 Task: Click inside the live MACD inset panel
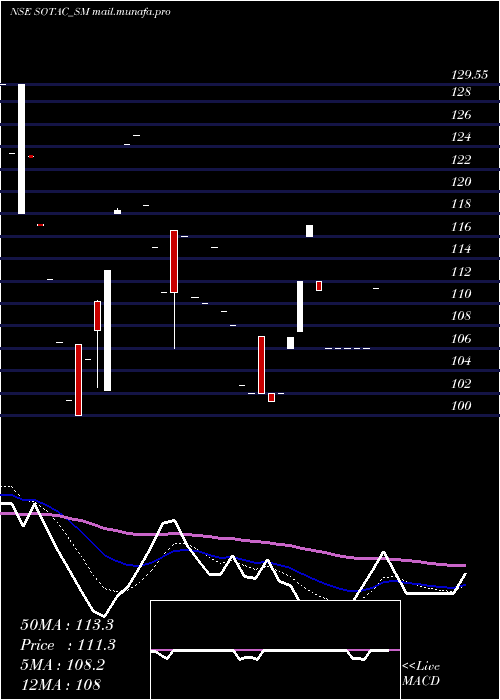(275, 650)
